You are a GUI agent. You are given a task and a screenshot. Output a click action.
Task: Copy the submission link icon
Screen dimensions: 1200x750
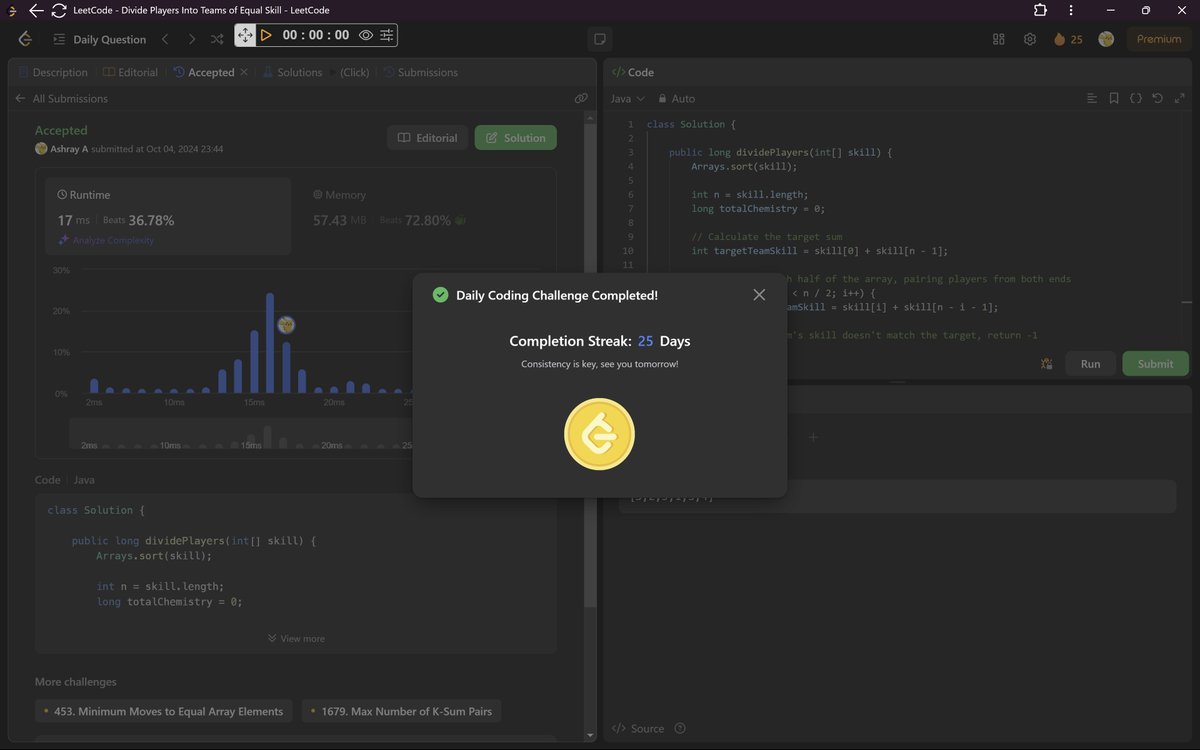[x=581, y=99]
